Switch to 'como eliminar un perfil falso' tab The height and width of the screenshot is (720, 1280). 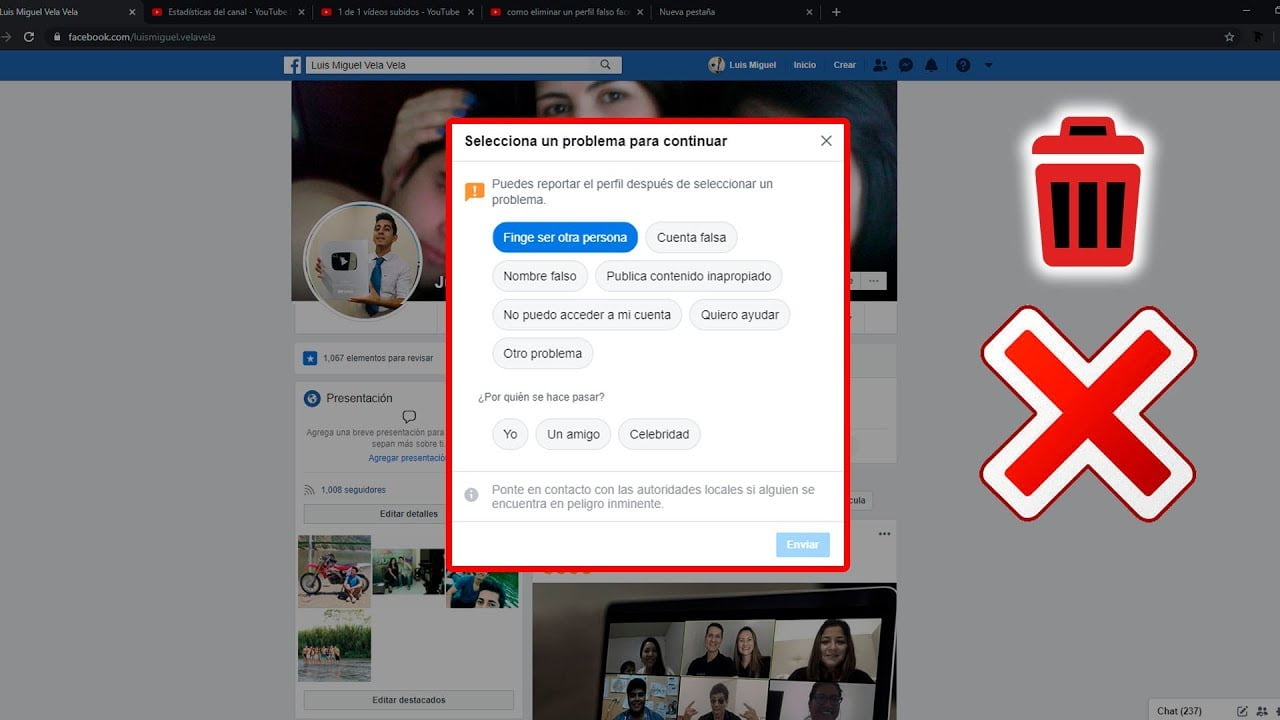(x=565, y=12)
